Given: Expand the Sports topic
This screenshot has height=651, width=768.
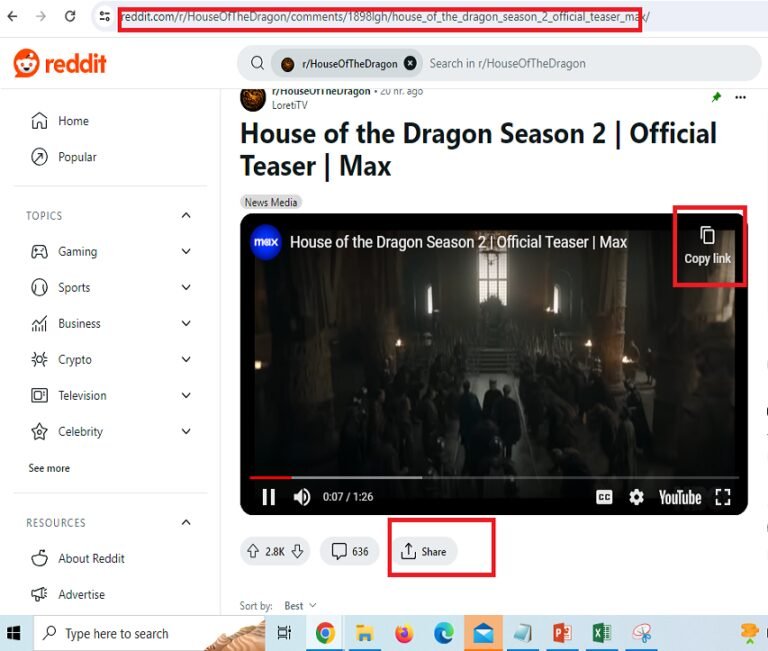Looking at the screenshot, I should coord(186,287).
